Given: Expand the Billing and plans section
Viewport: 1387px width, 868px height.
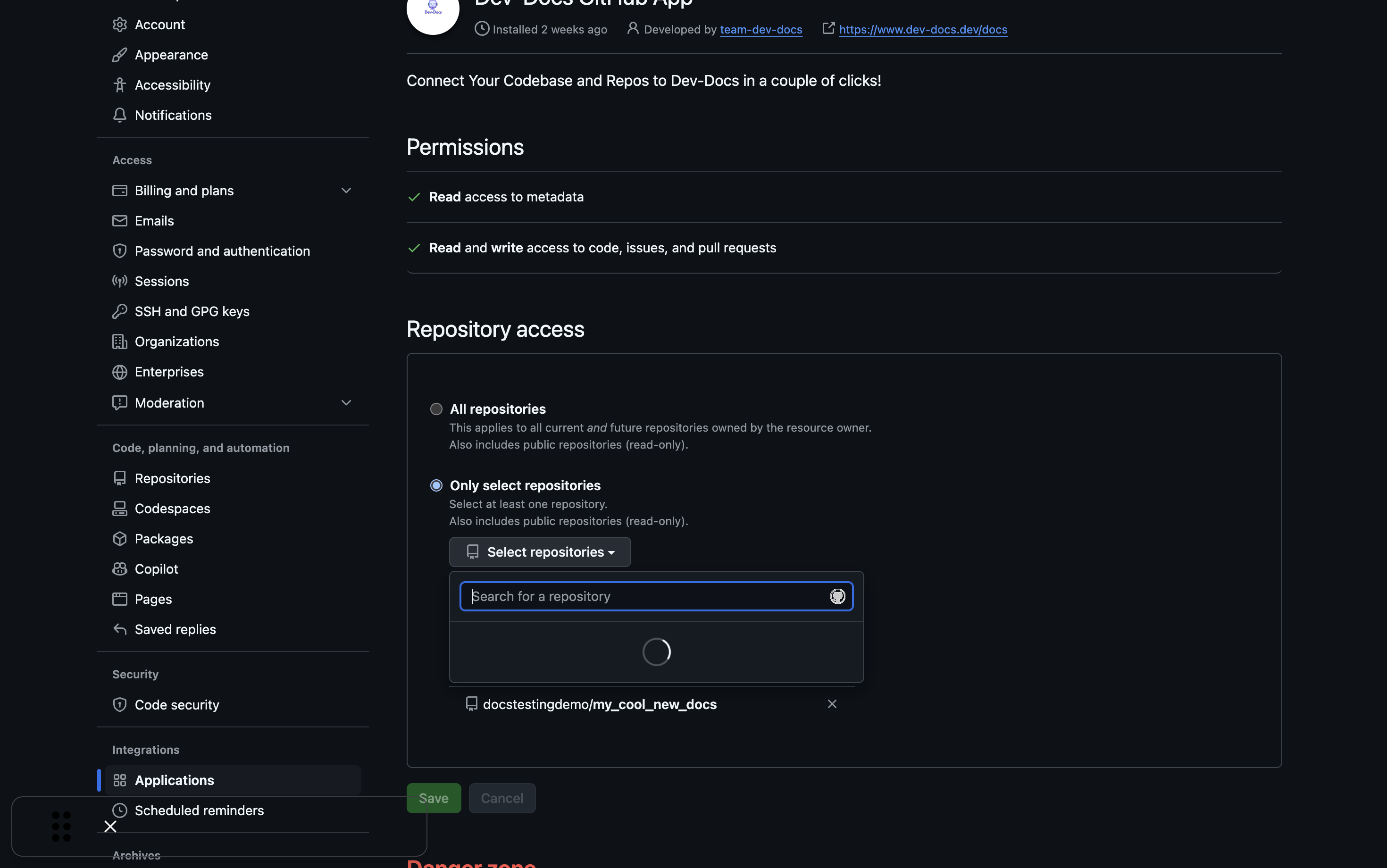Looking at the screenshot, I should point(346,190).
